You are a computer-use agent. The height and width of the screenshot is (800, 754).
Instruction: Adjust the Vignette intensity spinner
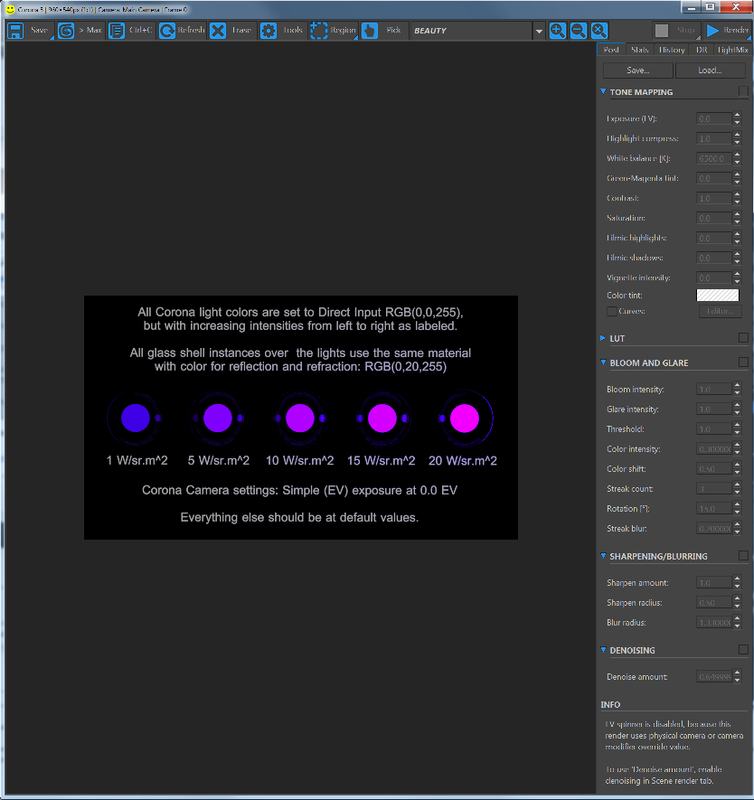[737, 278]
